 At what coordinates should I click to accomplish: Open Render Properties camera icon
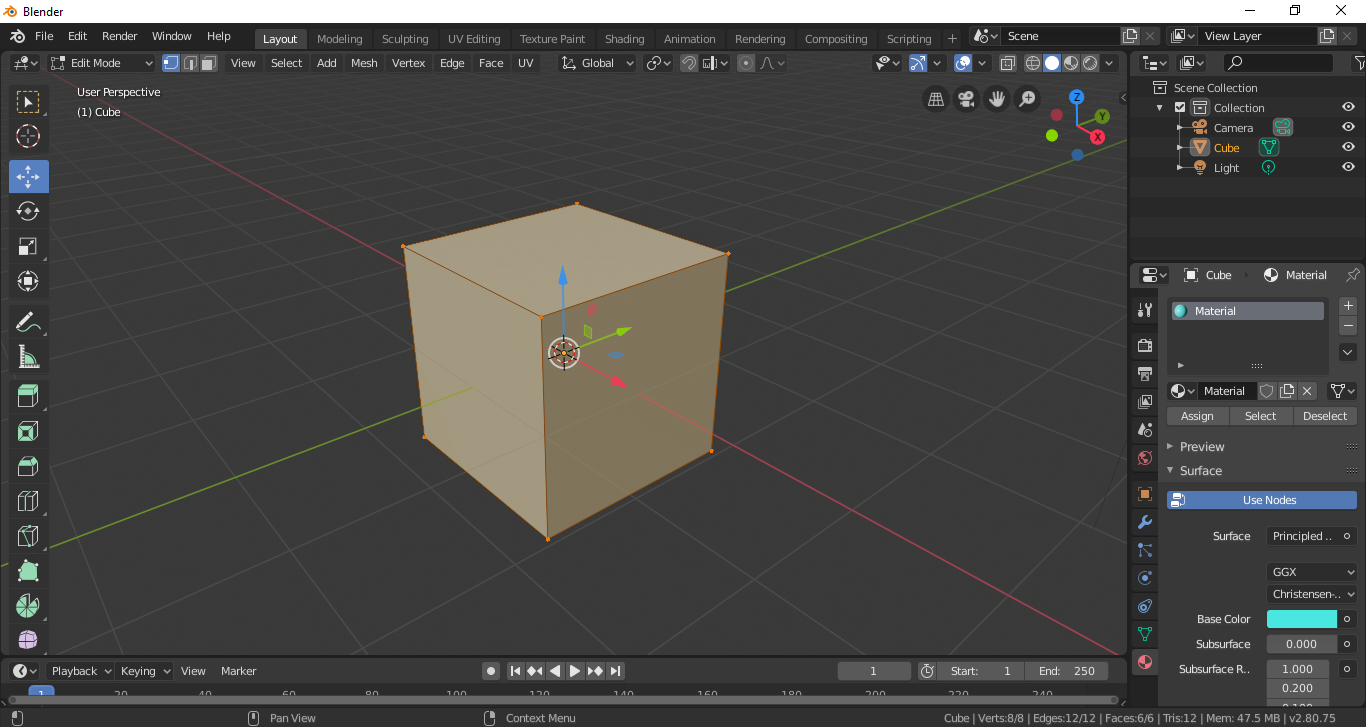[1143, 345]
